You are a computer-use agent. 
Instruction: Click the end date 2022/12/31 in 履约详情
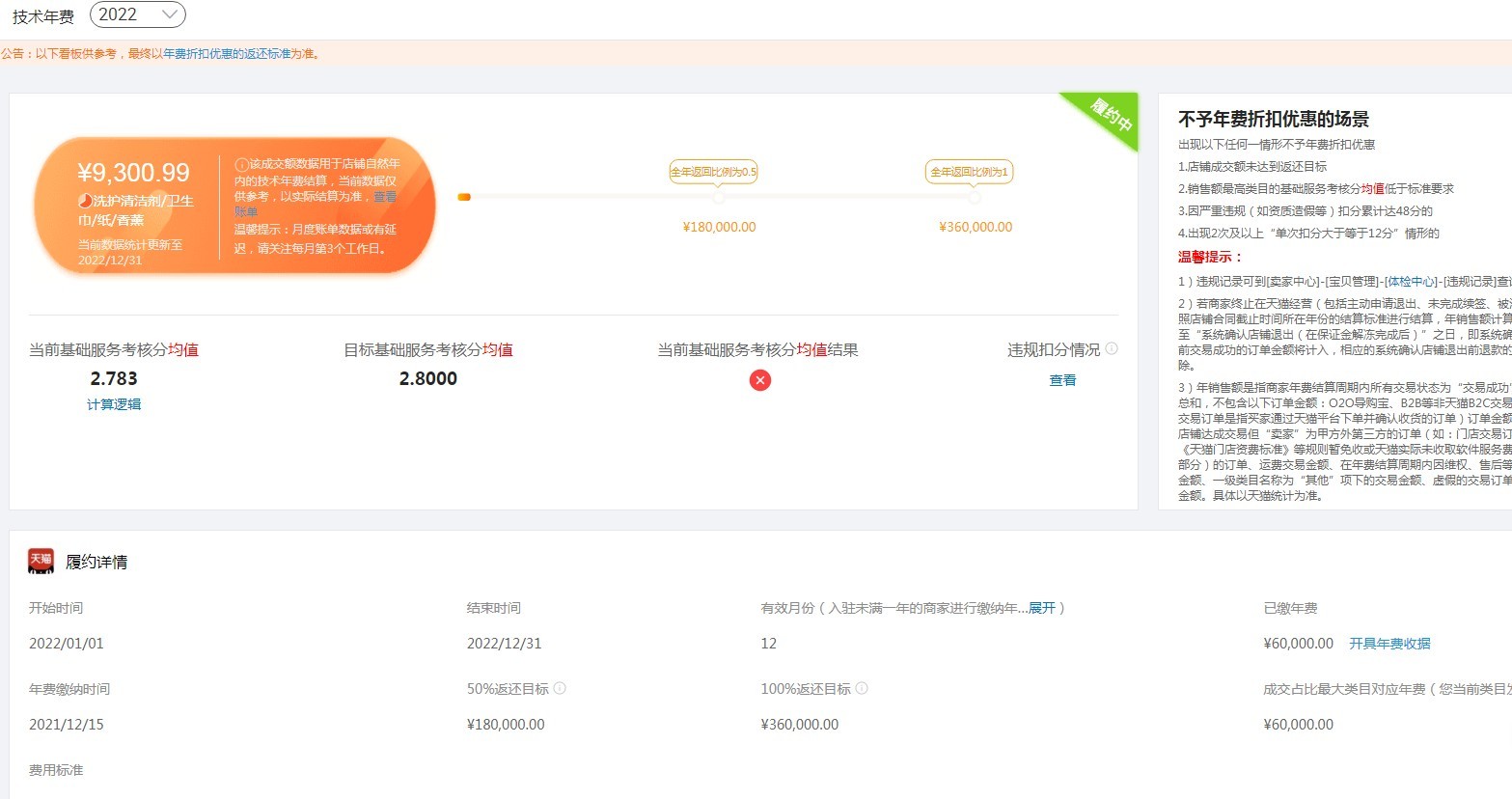(x=505, y=644)
